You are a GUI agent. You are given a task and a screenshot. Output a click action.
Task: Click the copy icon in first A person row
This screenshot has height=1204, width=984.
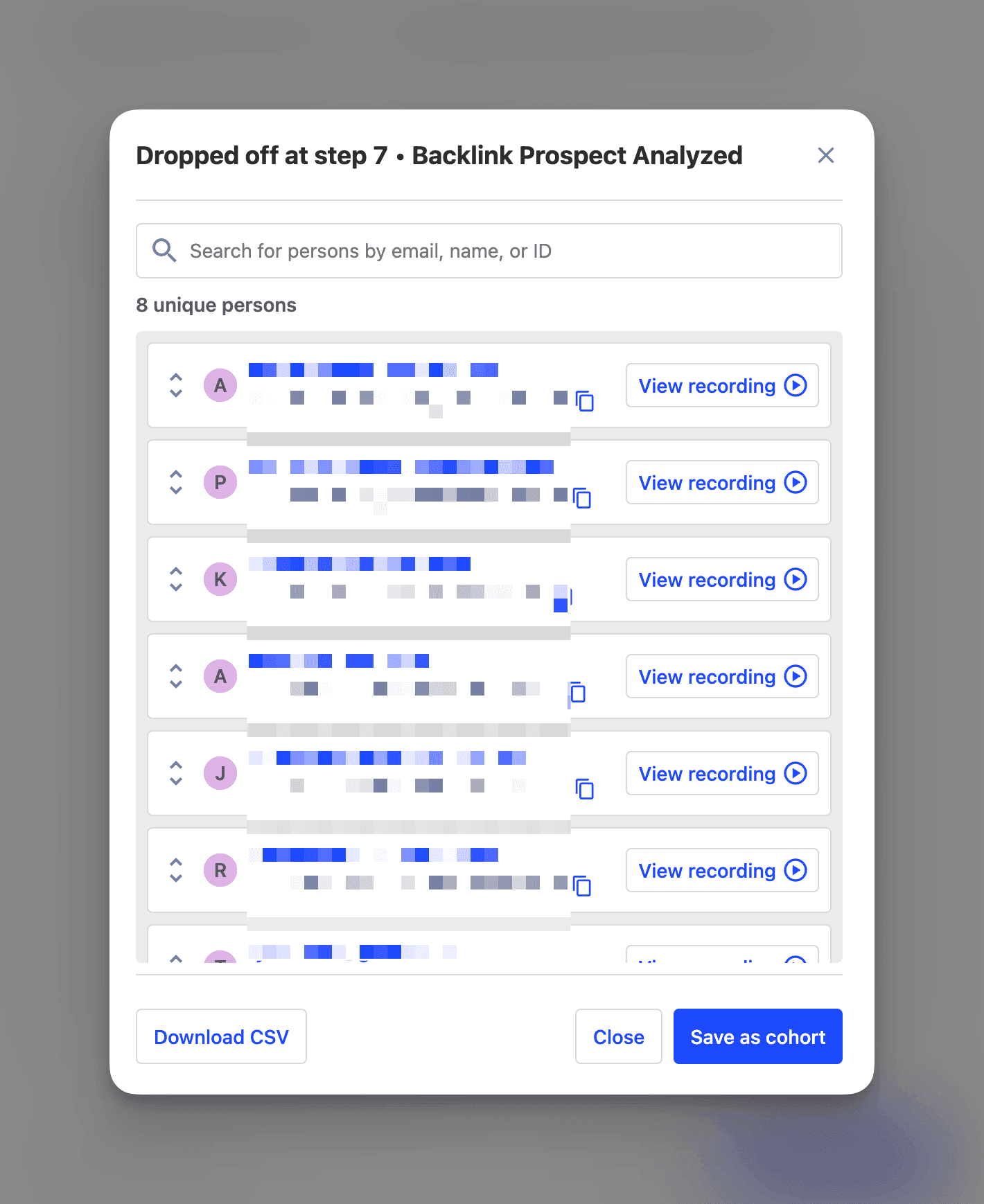[x=585, y=401]
